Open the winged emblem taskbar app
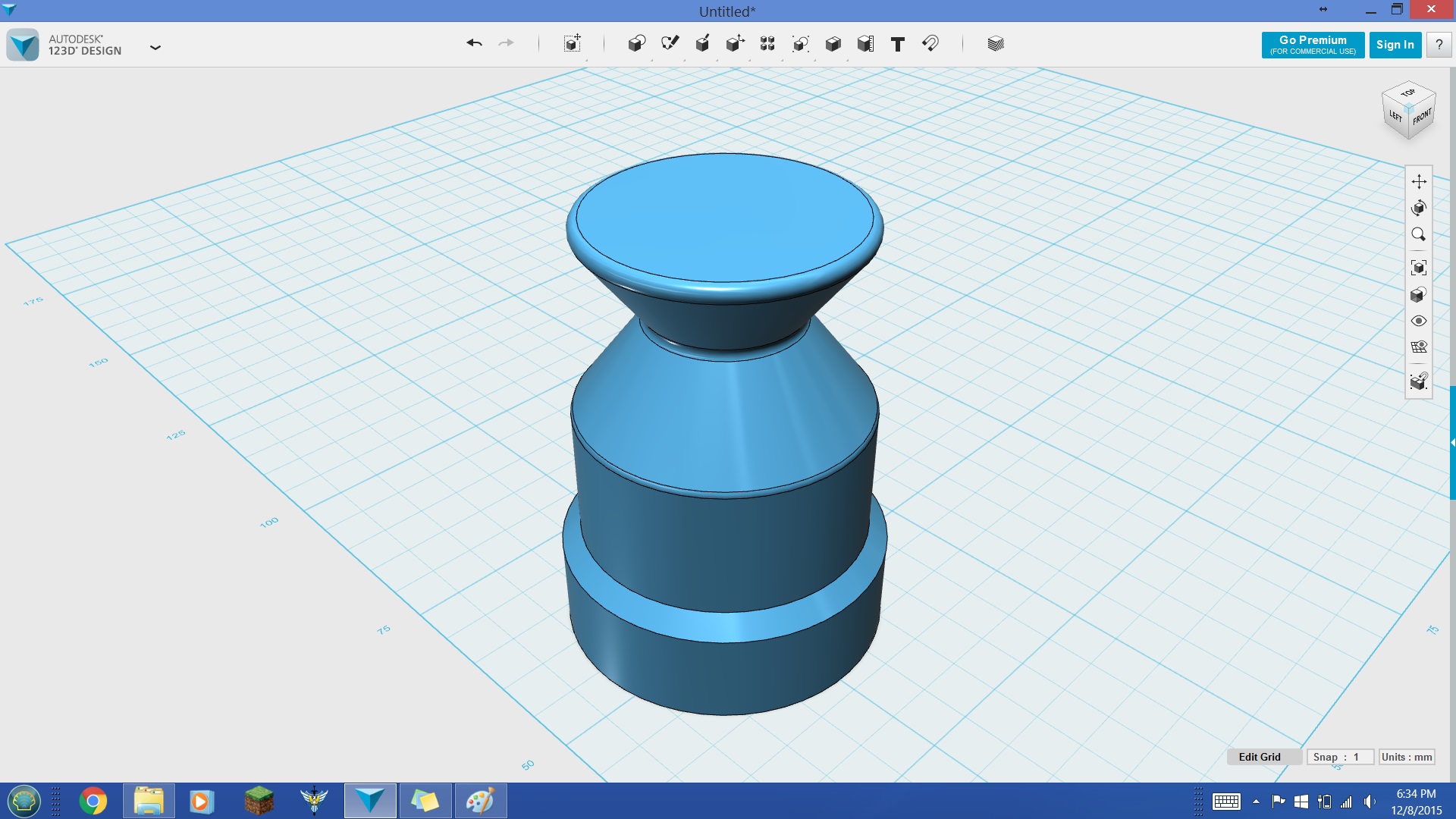Viewport: 1456px width, 819px height. tap(314, 801)
